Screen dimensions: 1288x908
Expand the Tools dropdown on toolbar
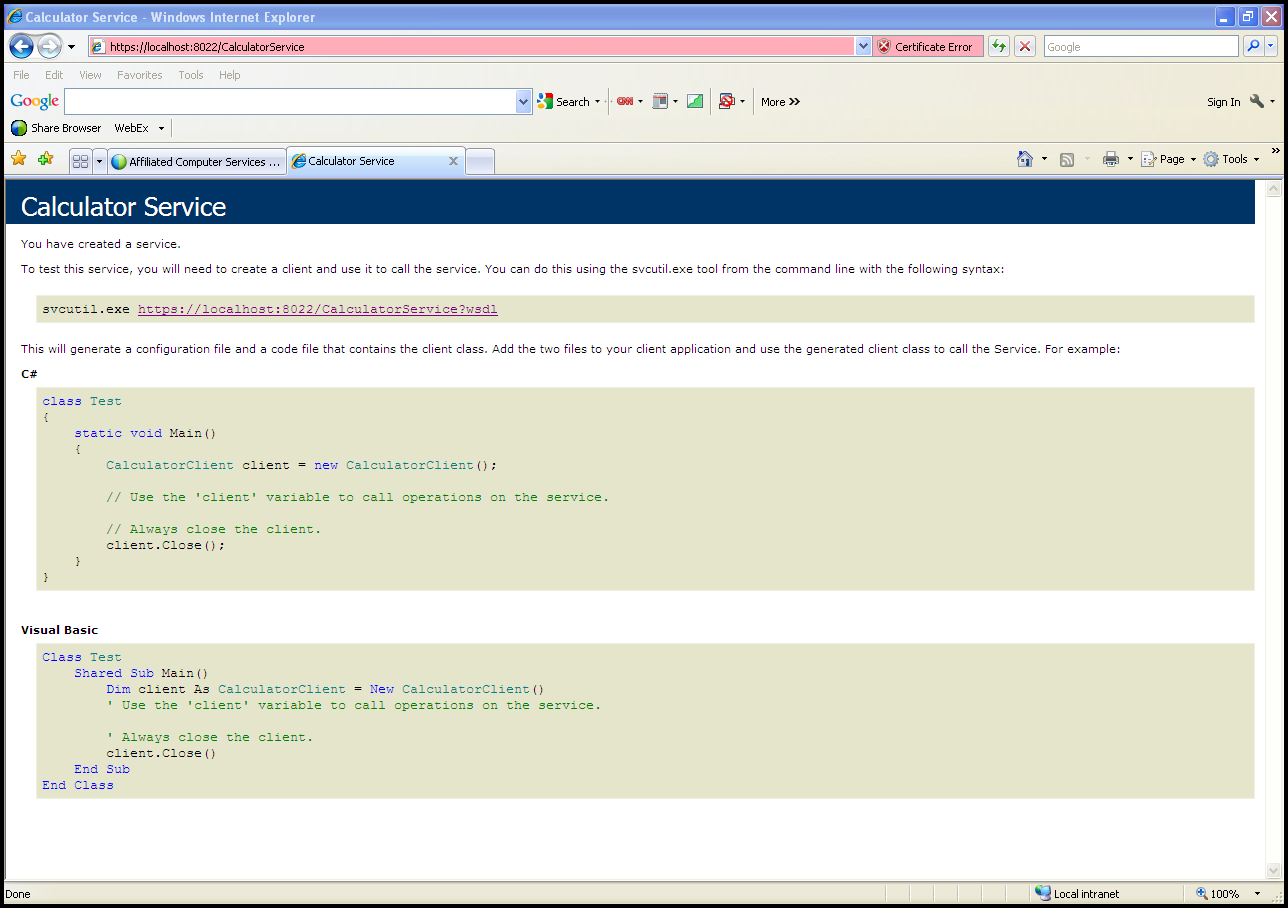1232,158
